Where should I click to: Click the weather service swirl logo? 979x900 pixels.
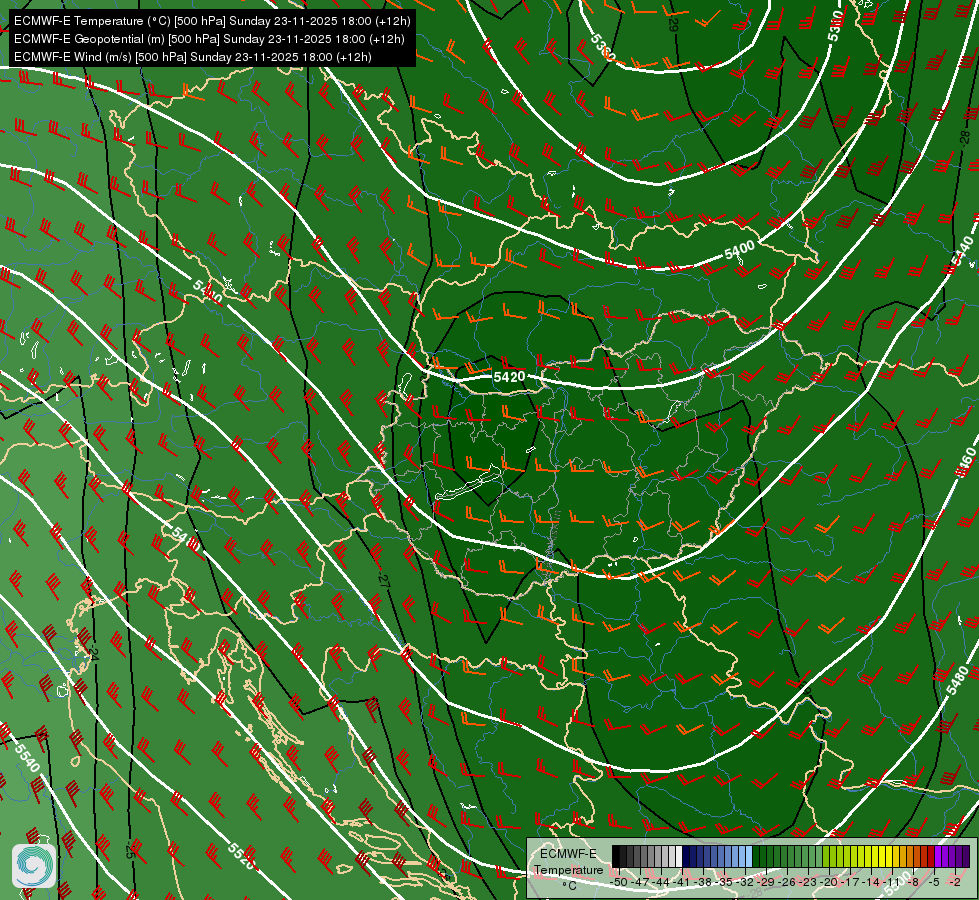(34, 865)
